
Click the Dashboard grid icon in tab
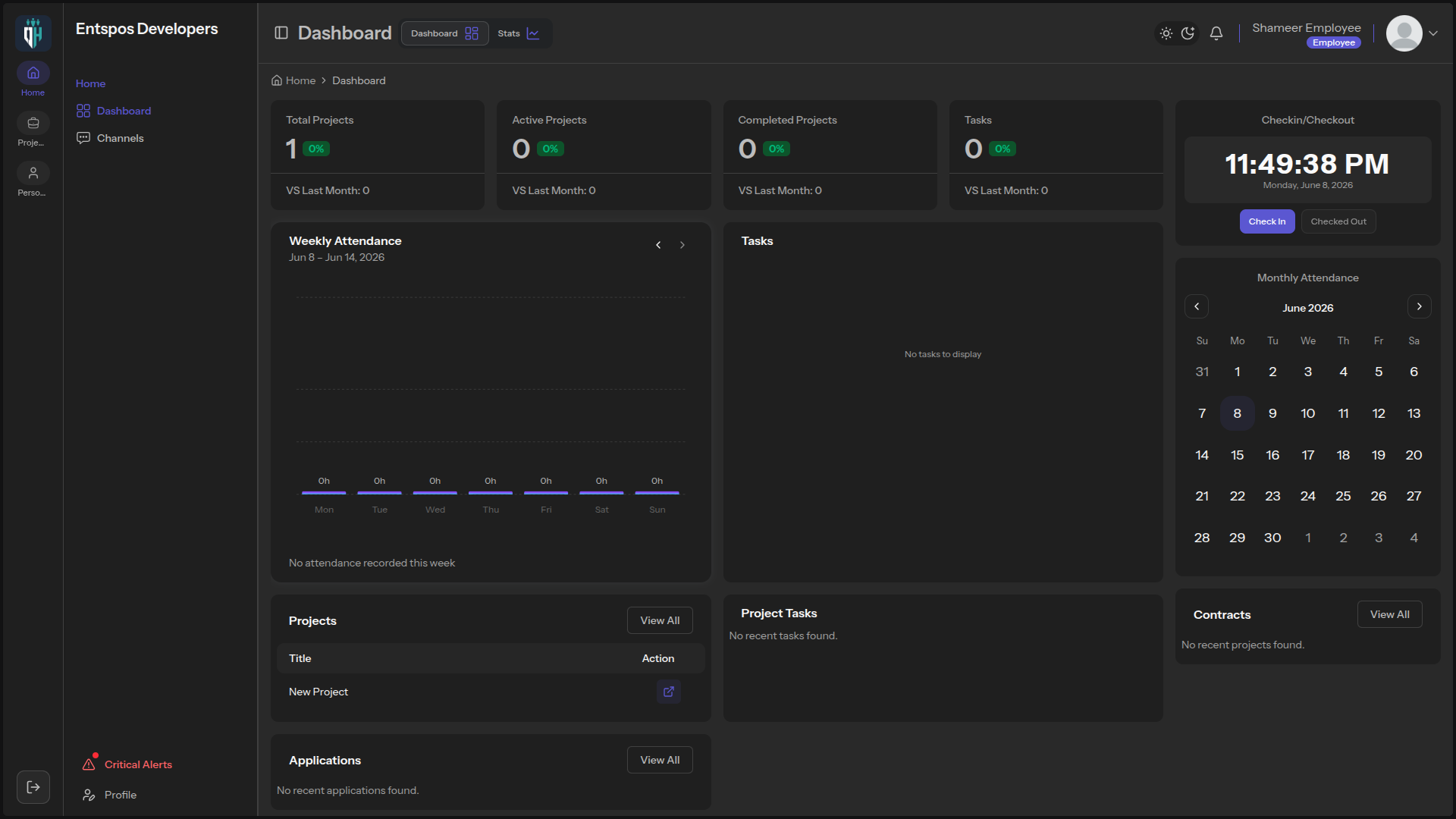click(472, 33)
